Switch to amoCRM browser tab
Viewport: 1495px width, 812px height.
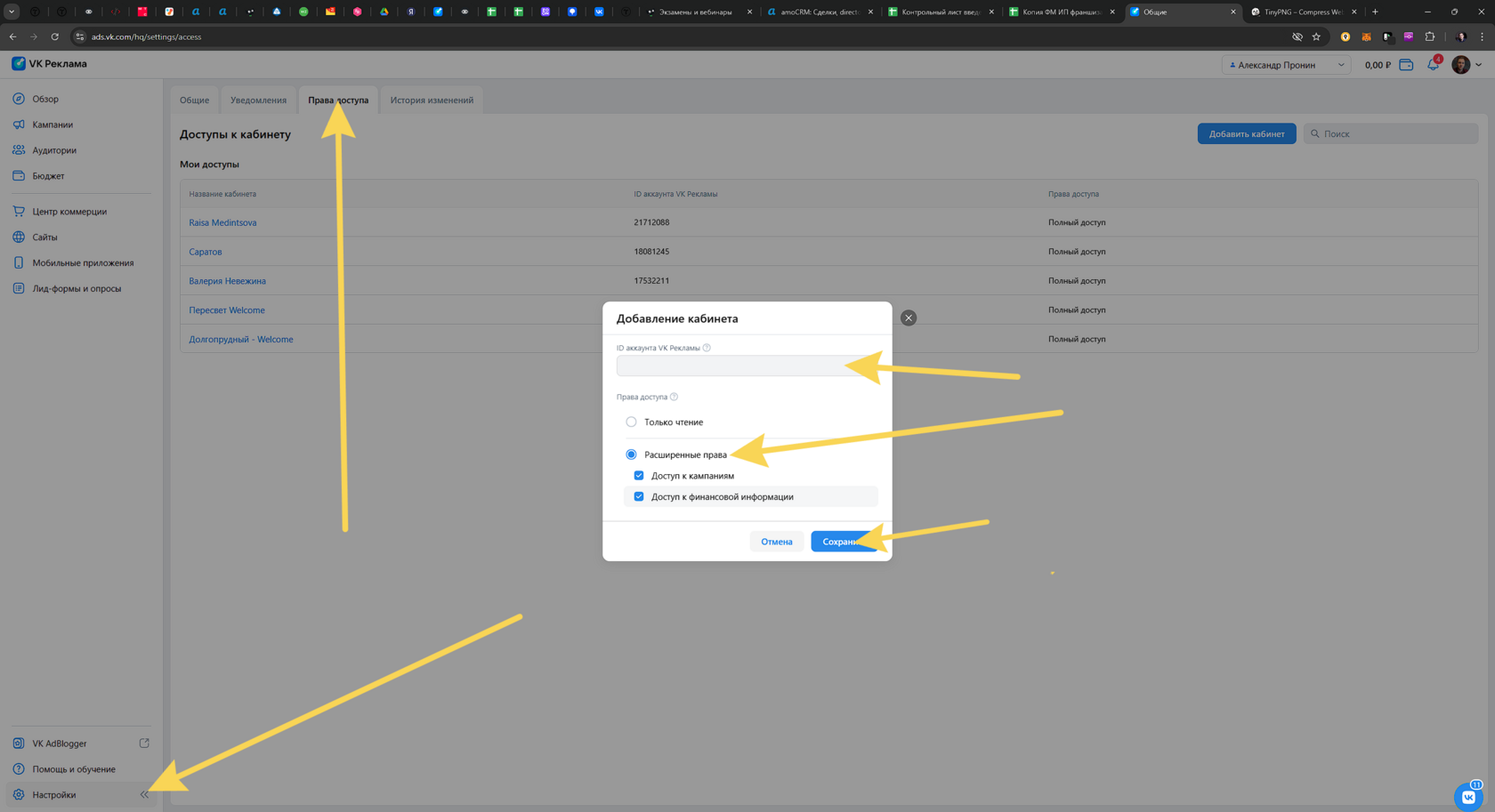(819, 12)
